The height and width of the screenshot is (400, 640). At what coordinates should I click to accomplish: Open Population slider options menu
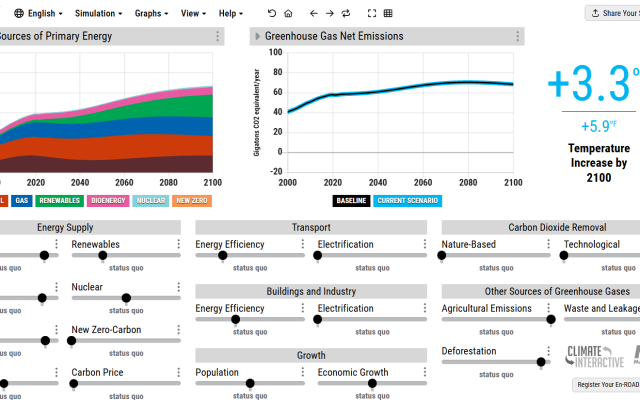[x=302, y=372]
